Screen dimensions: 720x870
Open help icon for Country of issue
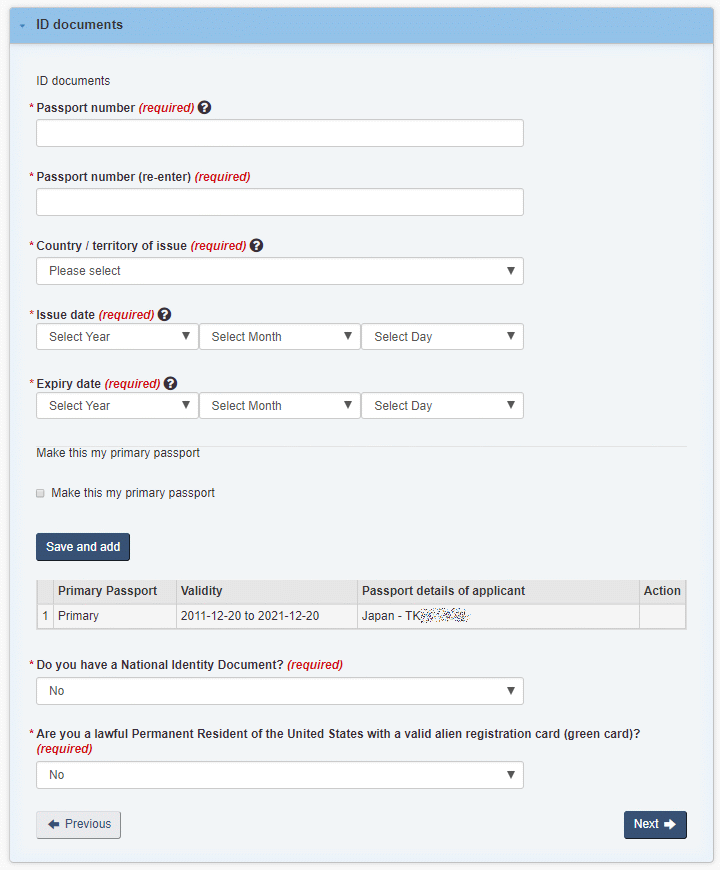point(256,245)
